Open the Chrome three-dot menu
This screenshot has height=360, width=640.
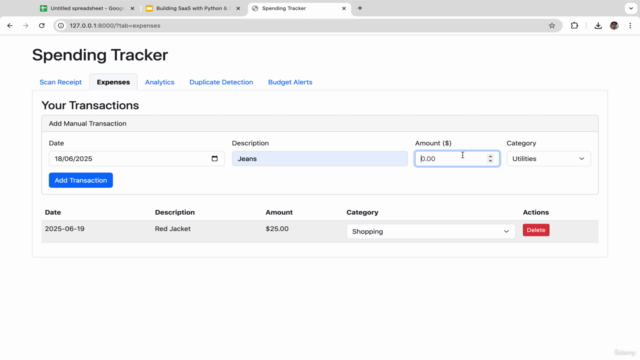(630, 26)
